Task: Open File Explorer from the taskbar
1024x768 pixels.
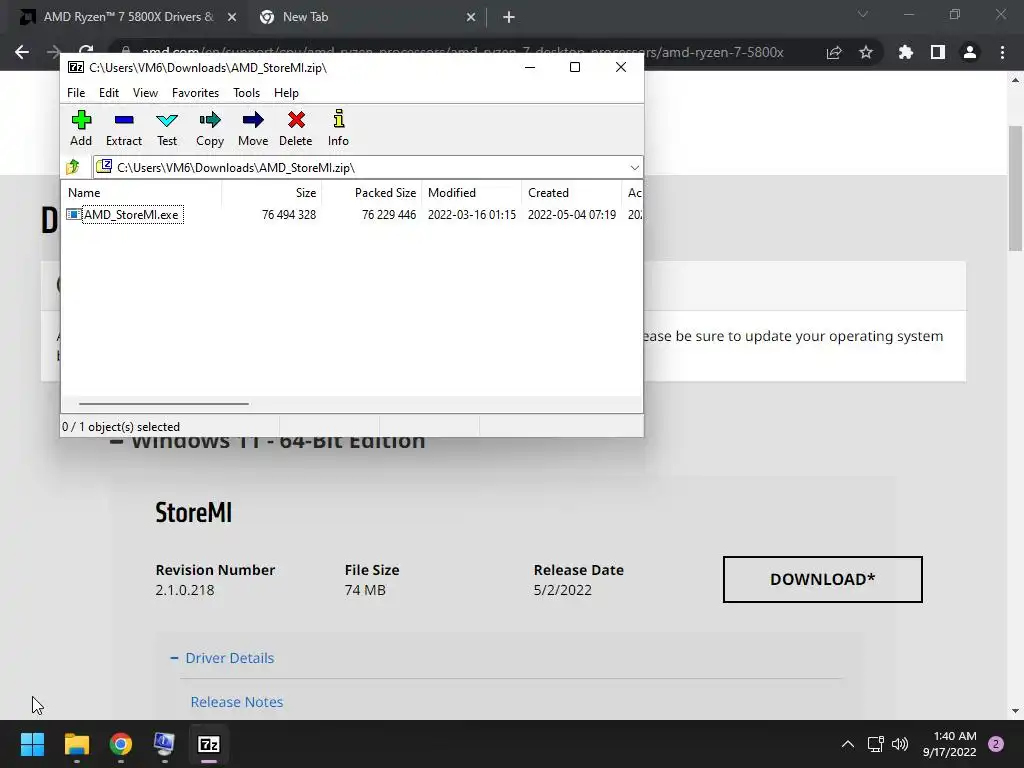Action: tap(76, 744)
